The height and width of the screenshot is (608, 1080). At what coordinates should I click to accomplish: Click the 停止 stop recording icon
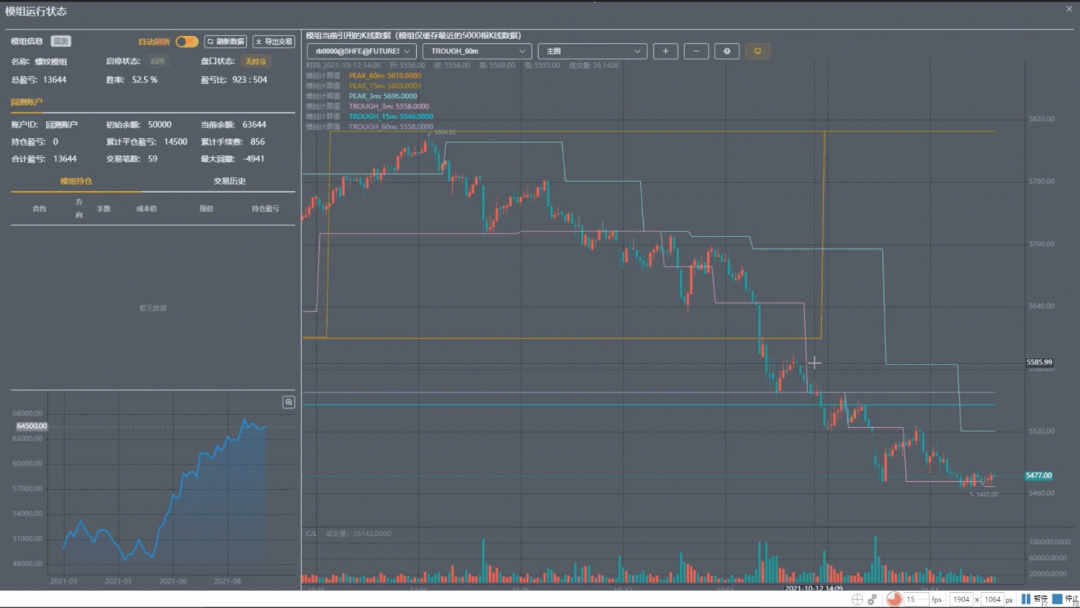click(1058, 599)
